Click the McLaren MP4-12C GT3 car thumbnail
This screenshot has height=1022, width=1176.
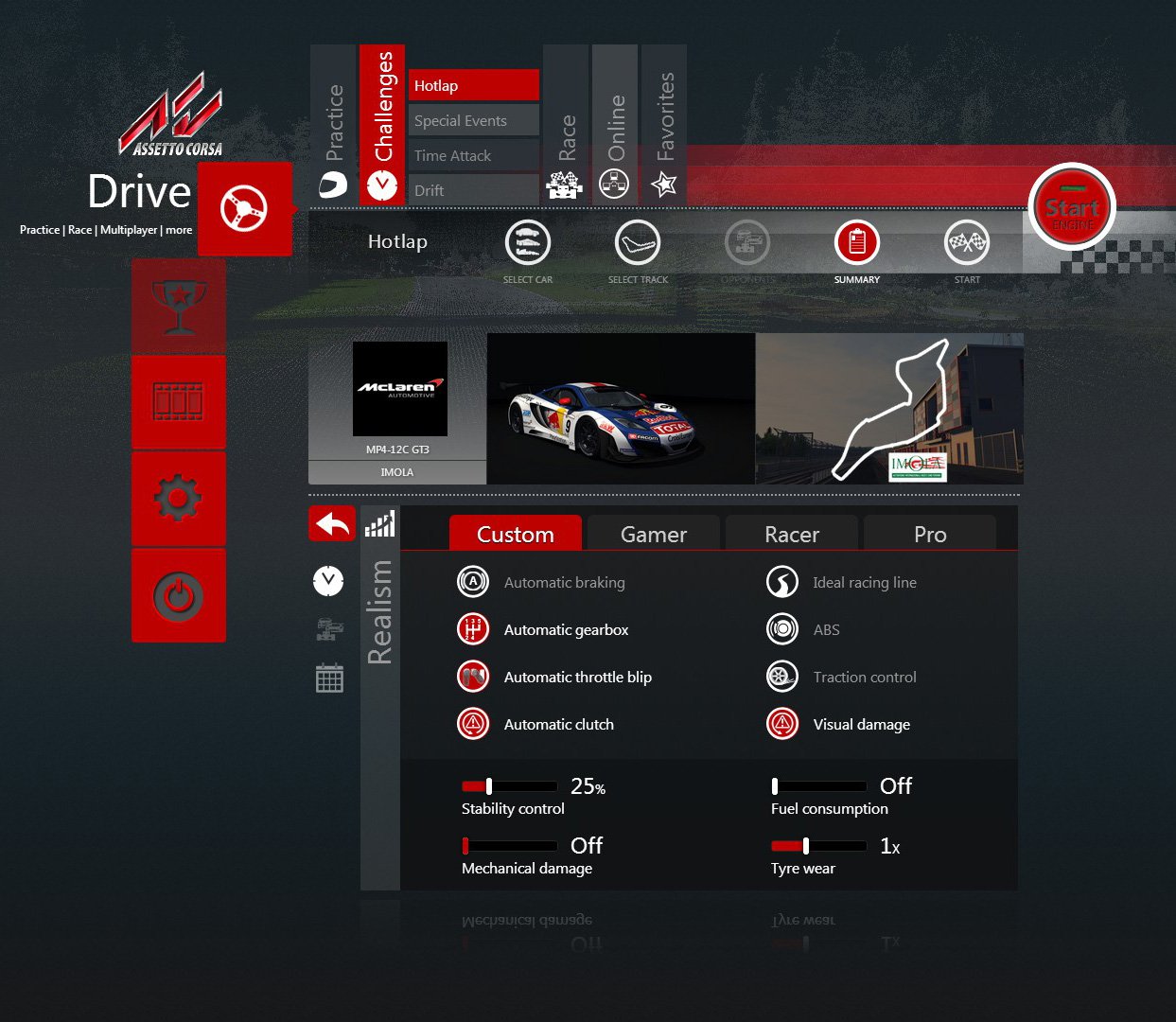(621, 409)
